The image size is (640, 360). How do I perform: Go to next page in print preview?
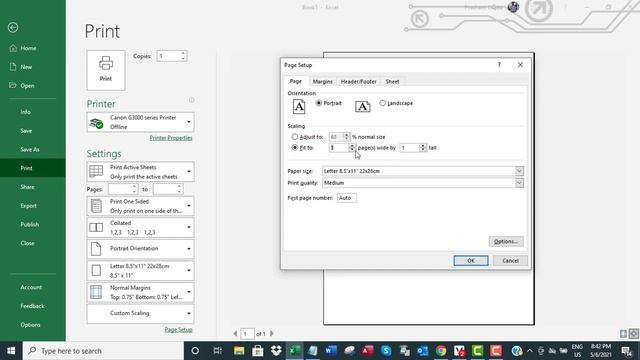click(x=272, y=334)
